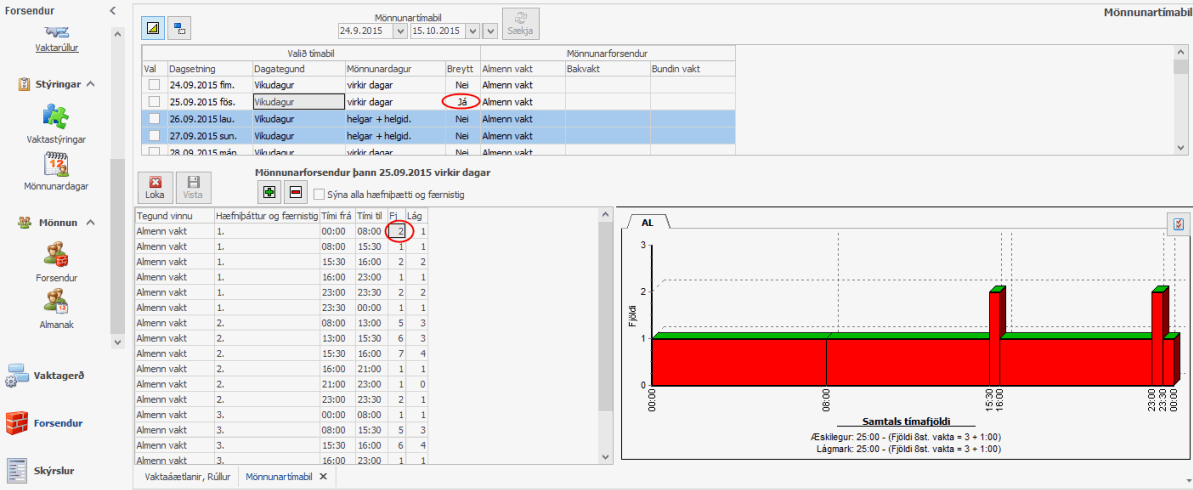
Task: Click the Fj cell of the first row
Action: pos(400,231)
